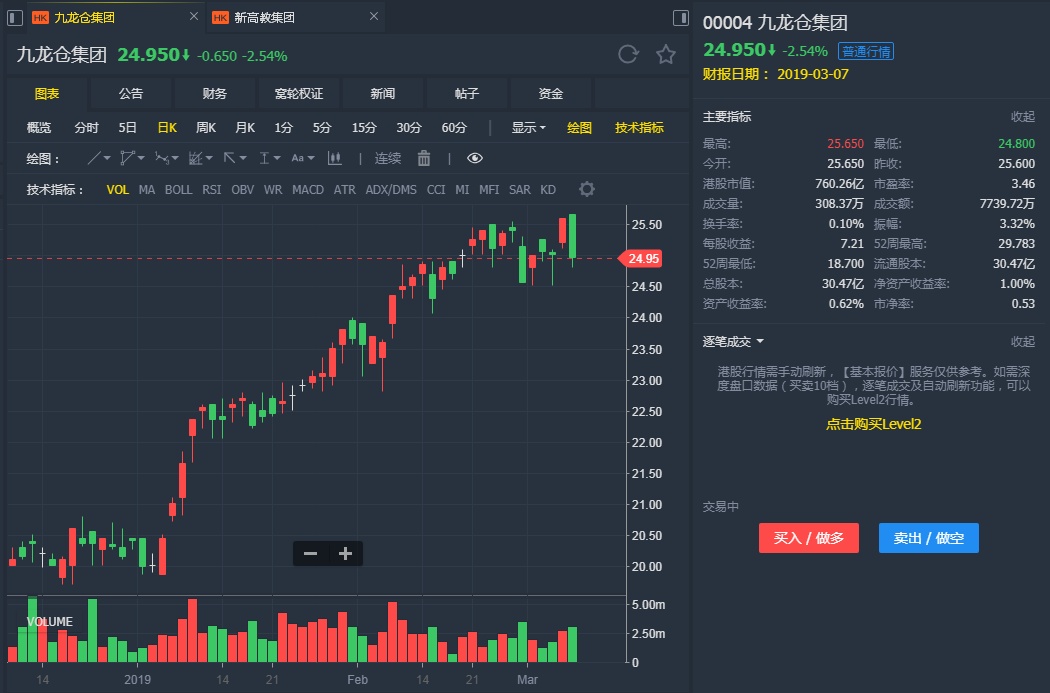The height and width of the screenshot is (693, 1050).
Task: Zoom in chart with plus button
Action: pyautogui.click(x=346, y=554)
